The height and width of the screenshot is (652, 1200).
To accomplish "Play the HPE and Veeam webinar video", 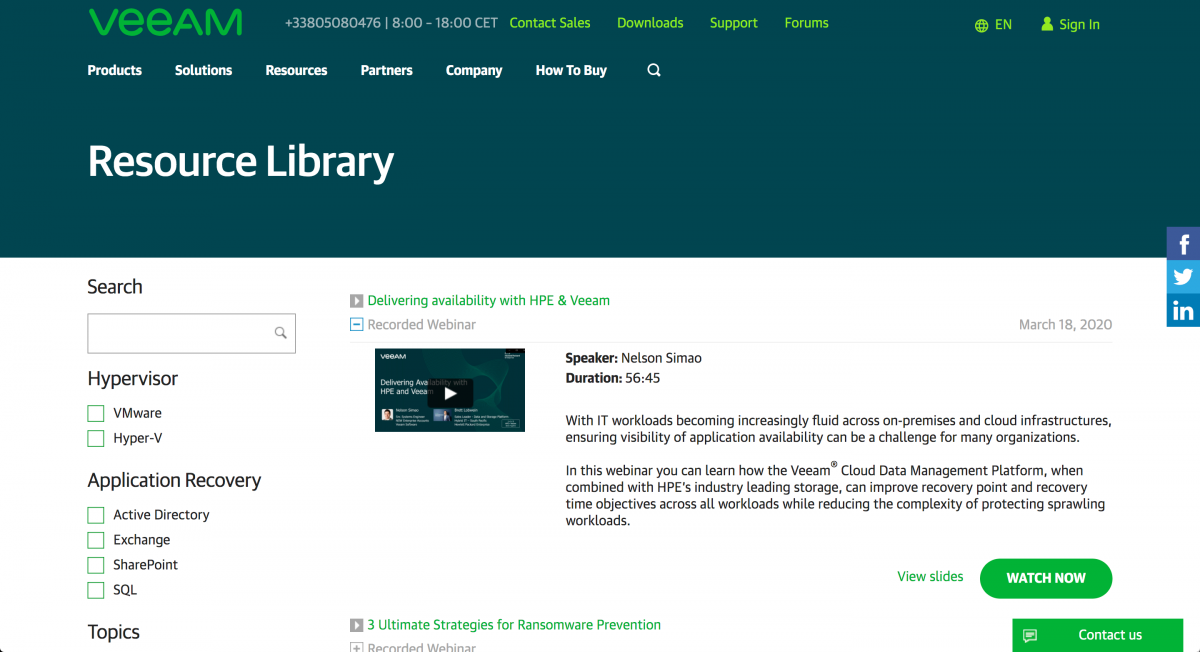I will 450,392.
